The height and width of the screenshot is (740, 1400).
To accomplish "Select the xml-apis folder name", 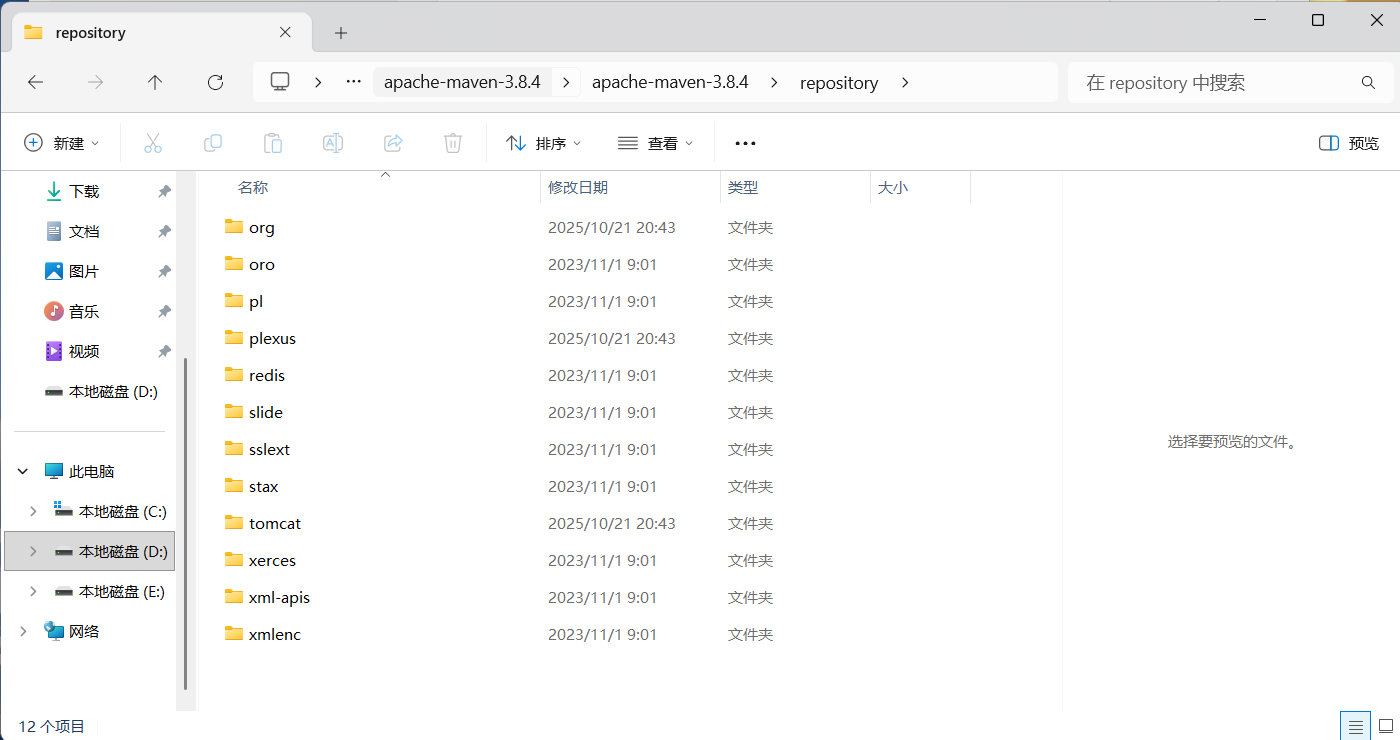I will click(279, 597).
